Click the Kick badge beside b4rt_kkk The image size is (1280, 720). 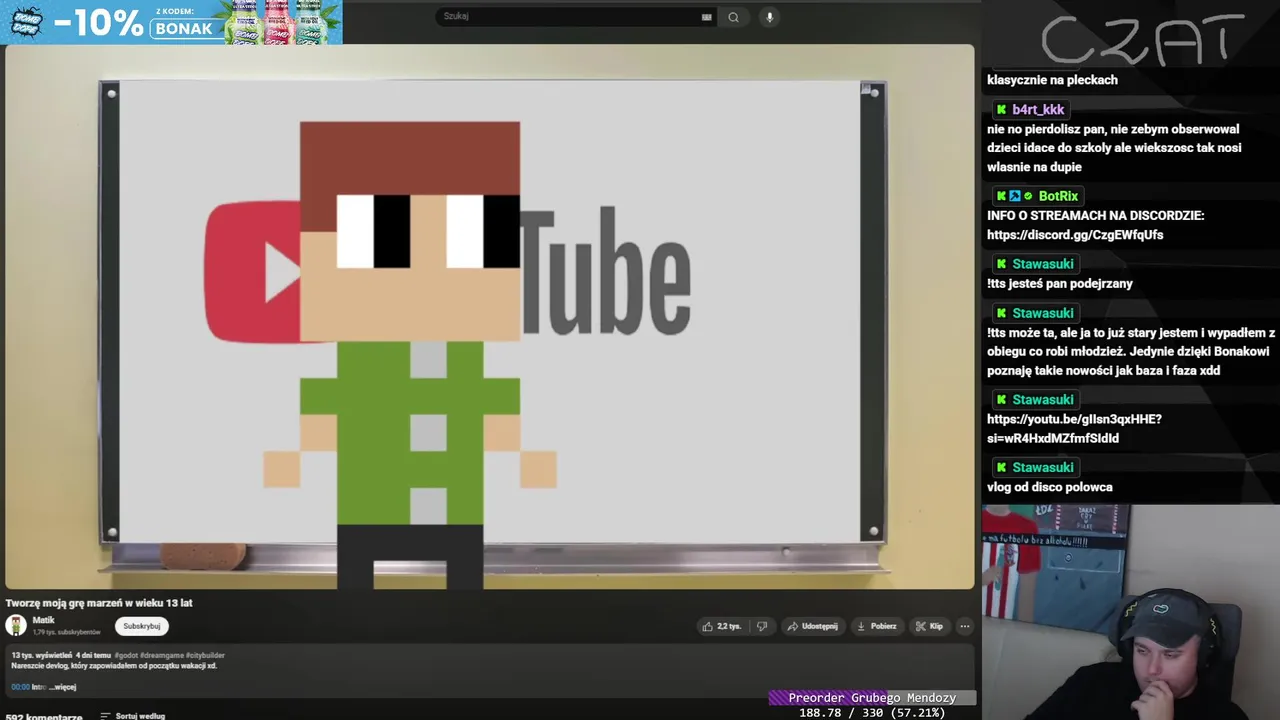click(x=1001, y=110)
